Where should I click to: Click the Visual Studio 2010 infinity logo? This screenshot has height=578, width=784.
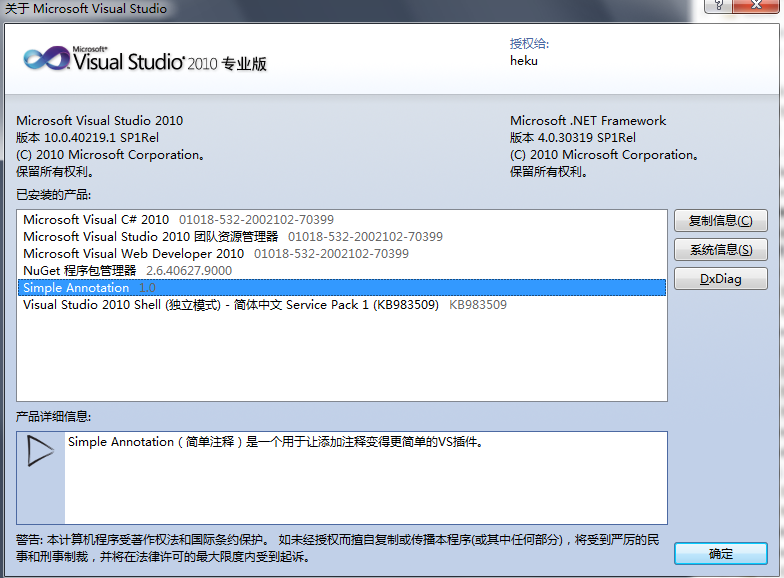coord(47,58)
